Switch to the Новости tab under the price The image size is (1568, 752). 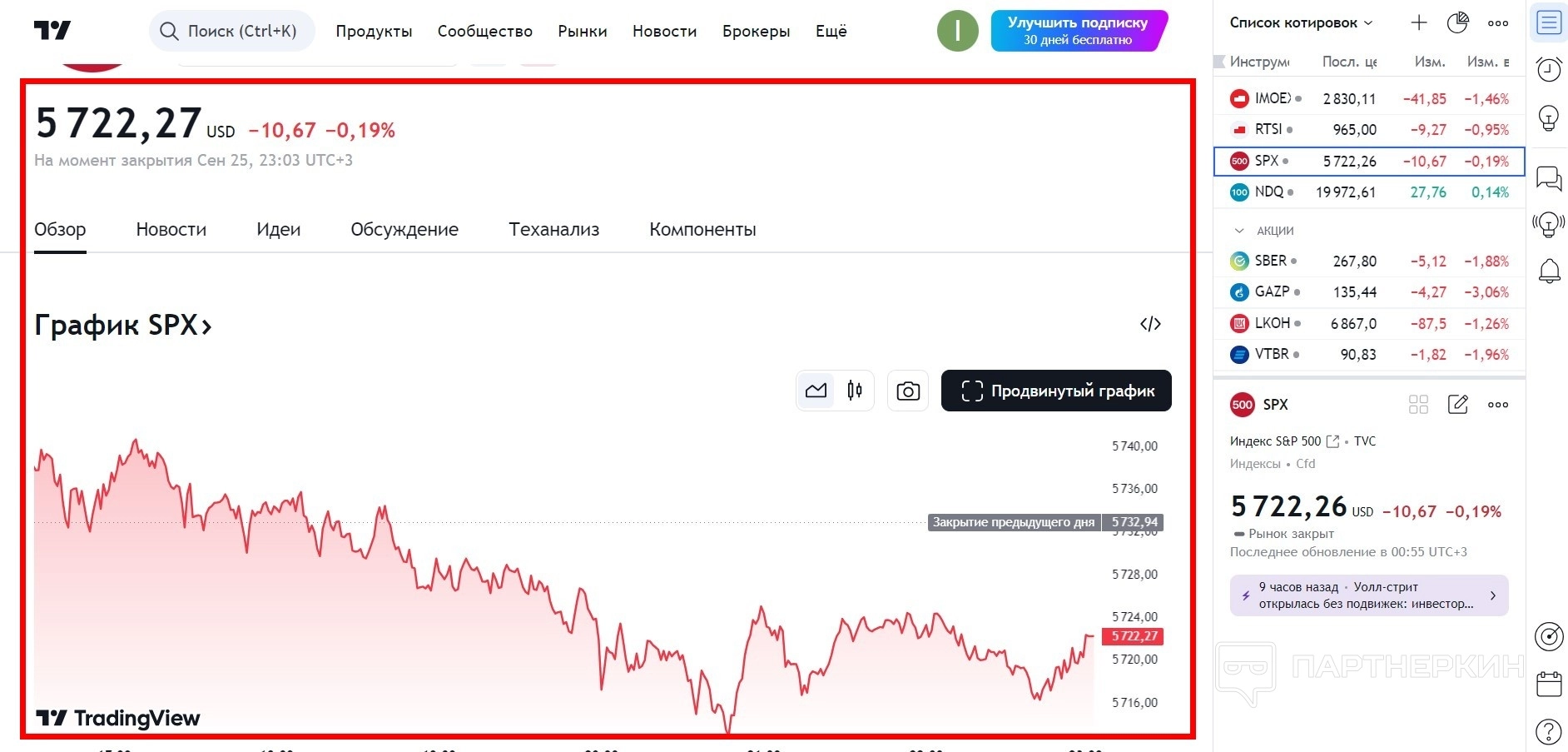point(171,230)
